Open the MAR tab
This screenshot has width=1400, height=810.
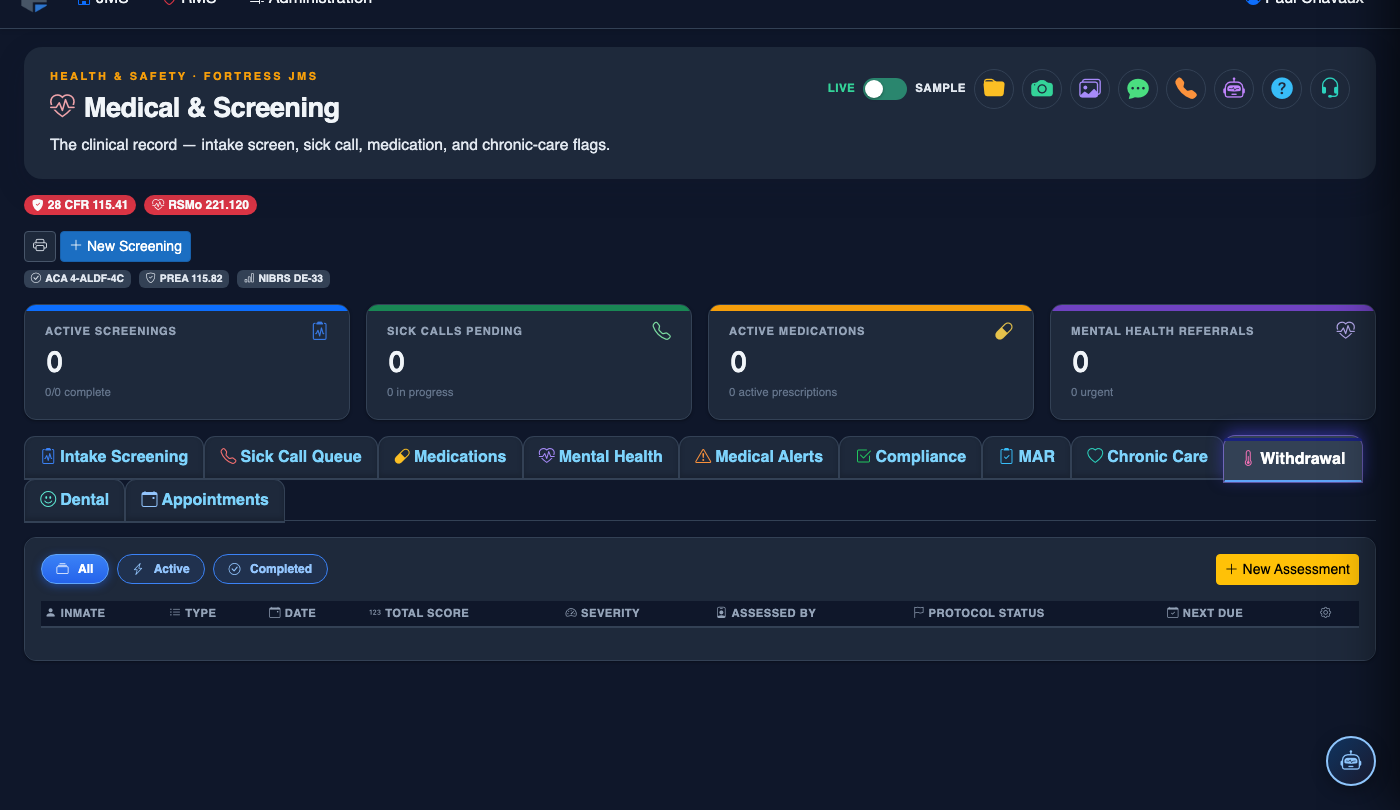pyautogui.click(x=1027, y=457)
